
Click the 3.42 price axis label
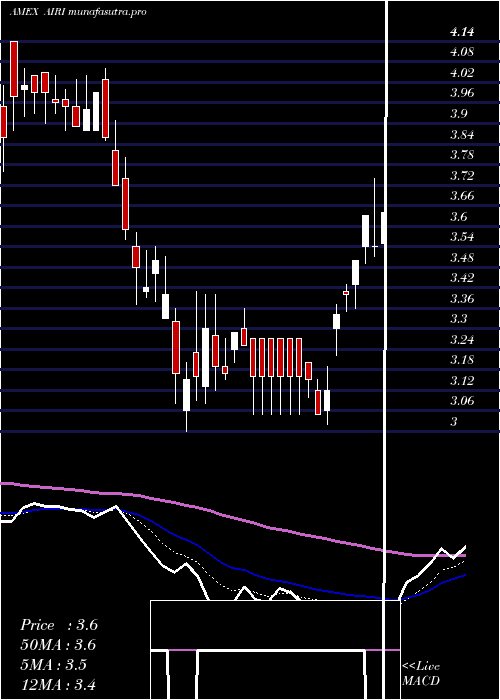(x=462, y=278)
